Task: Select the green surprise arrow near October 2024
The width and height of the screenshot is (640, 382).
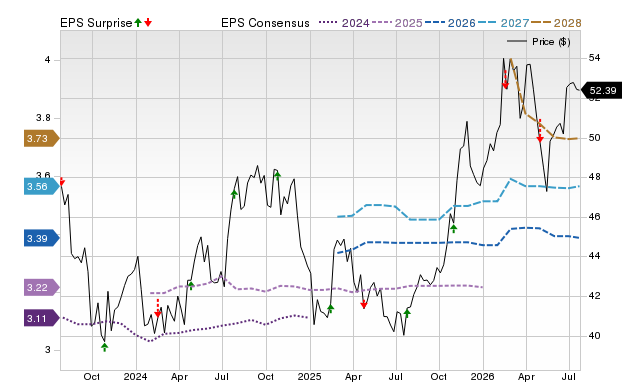Action: [x=278, y=176]
